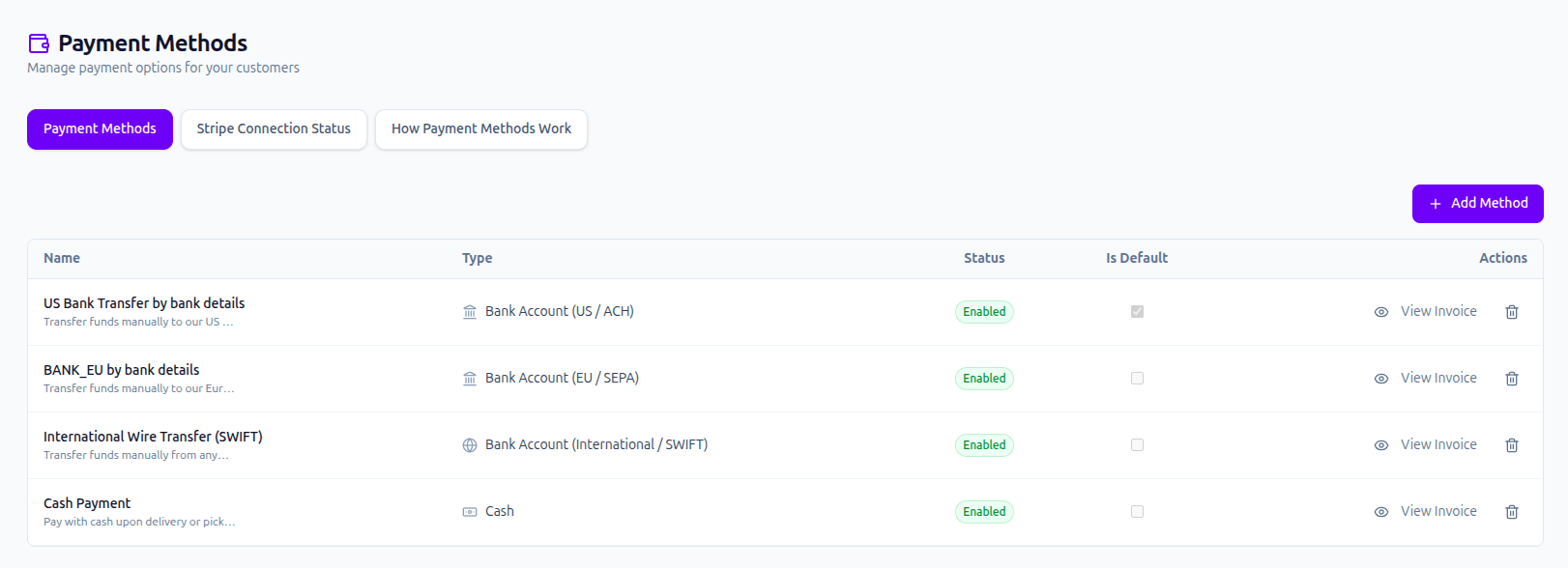
Task: Delete International Wire Transfer via trash icon
Action: (x=1512, y=445)
